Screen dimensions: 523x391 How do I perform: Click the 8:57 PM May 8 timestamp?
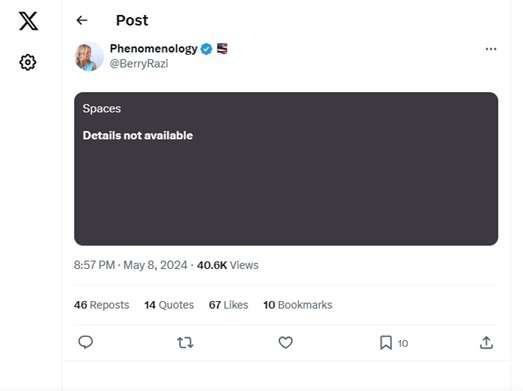[x=130, y=265]
